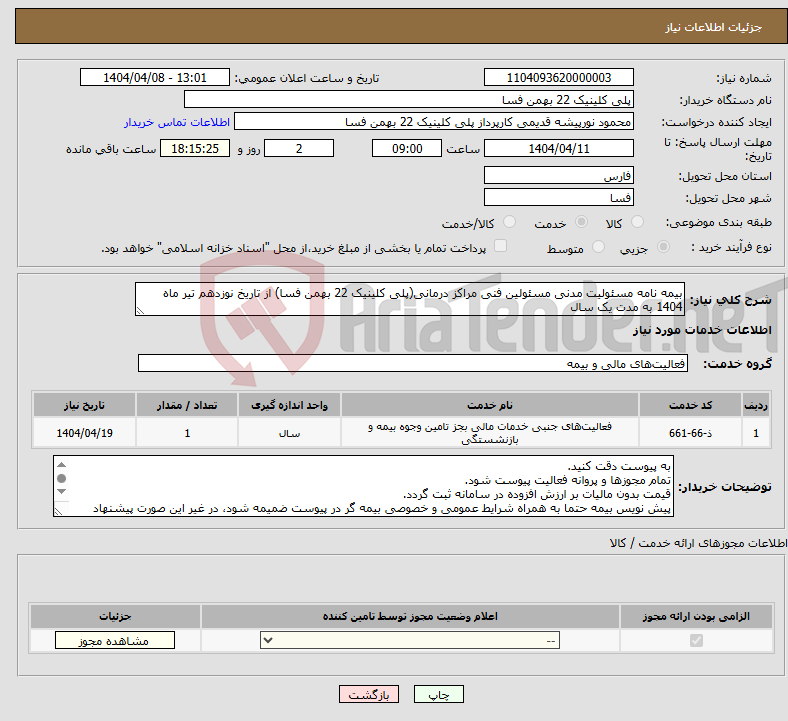Image resolution: width=788 pixels, height=721 pixels.
Task: Click the service name cell in row 1
Action: (490, 433)
